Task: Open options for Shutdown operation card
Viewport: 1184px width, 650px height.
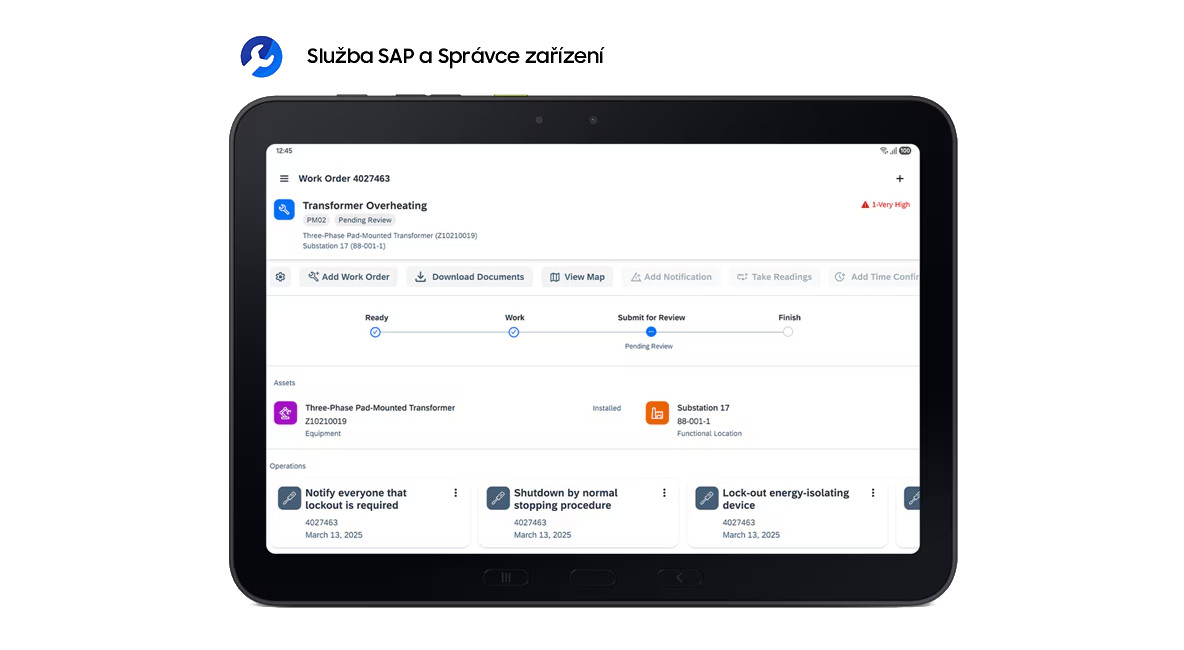Action: coord(664,493)
